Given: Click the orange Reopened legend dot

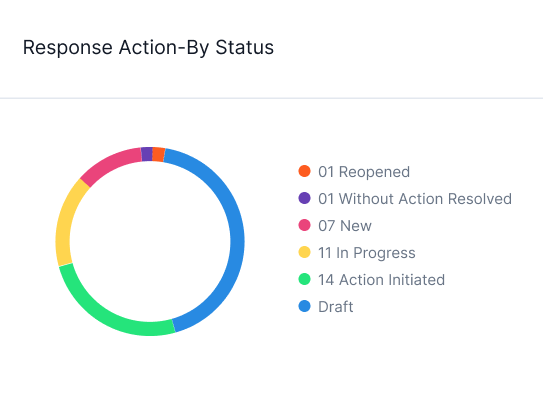Looking at the screenshot, I should pyautogui.click(x=304, y=171).
